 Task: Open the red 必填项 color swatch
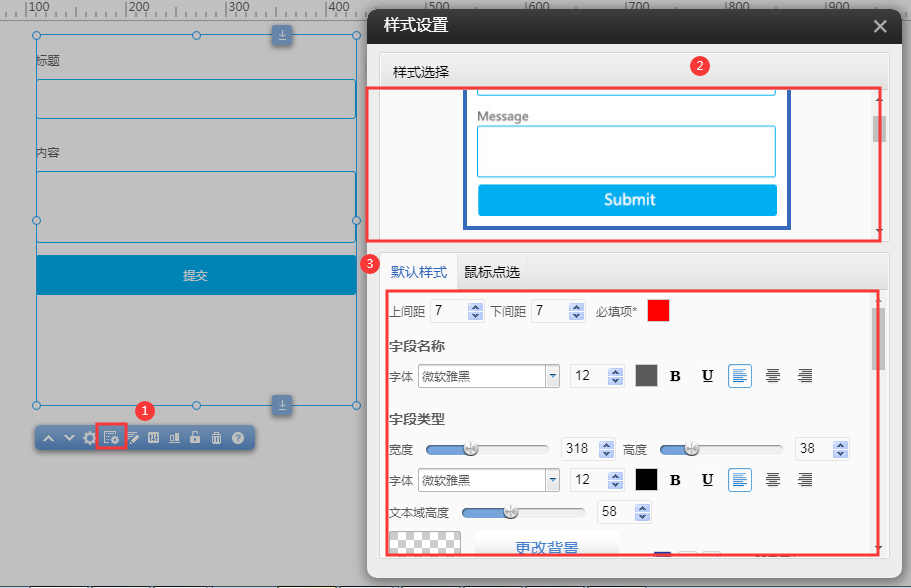tap(658, 311)
